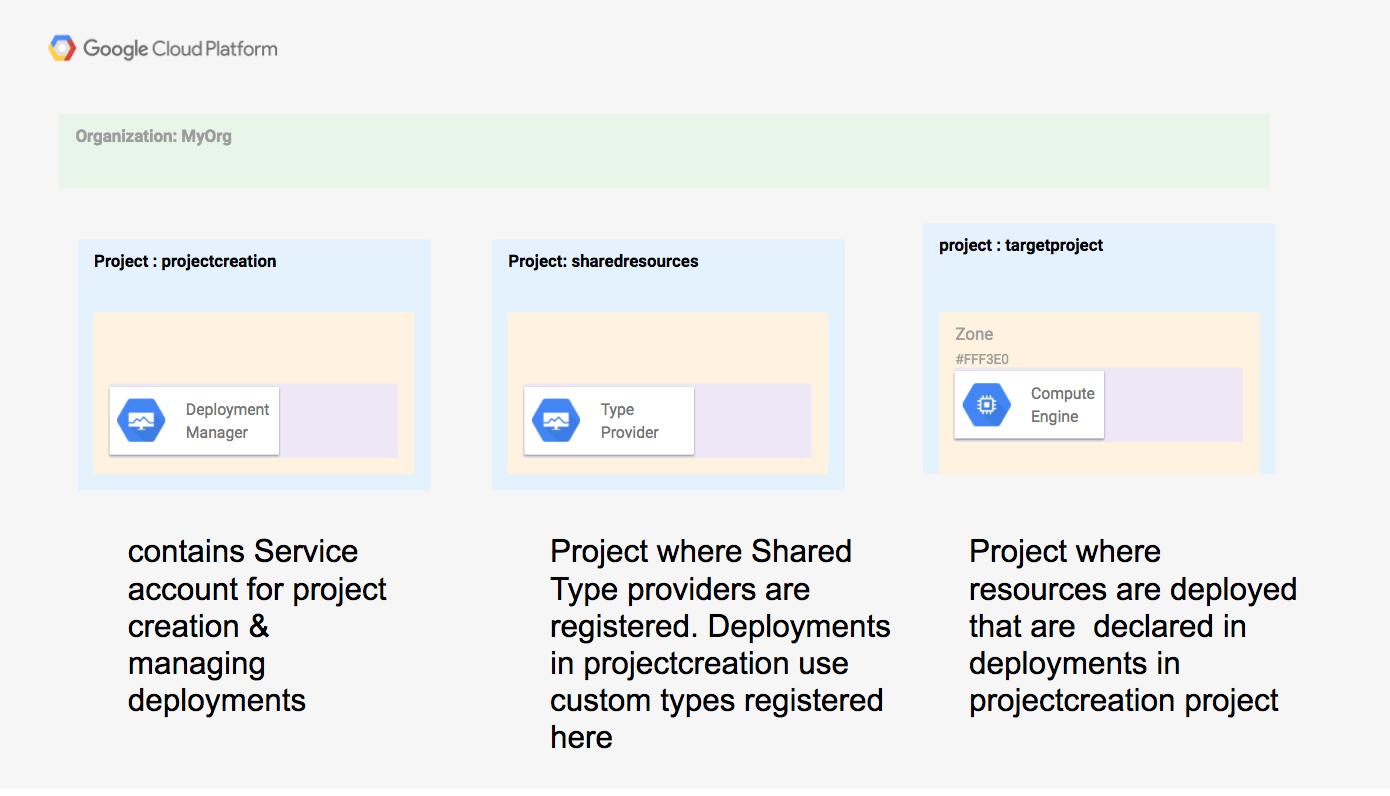Image resolution: width=1390 pixels, height=796 pixels.
Task: Click the "Type Provider" card label
Action: (629, 421)
